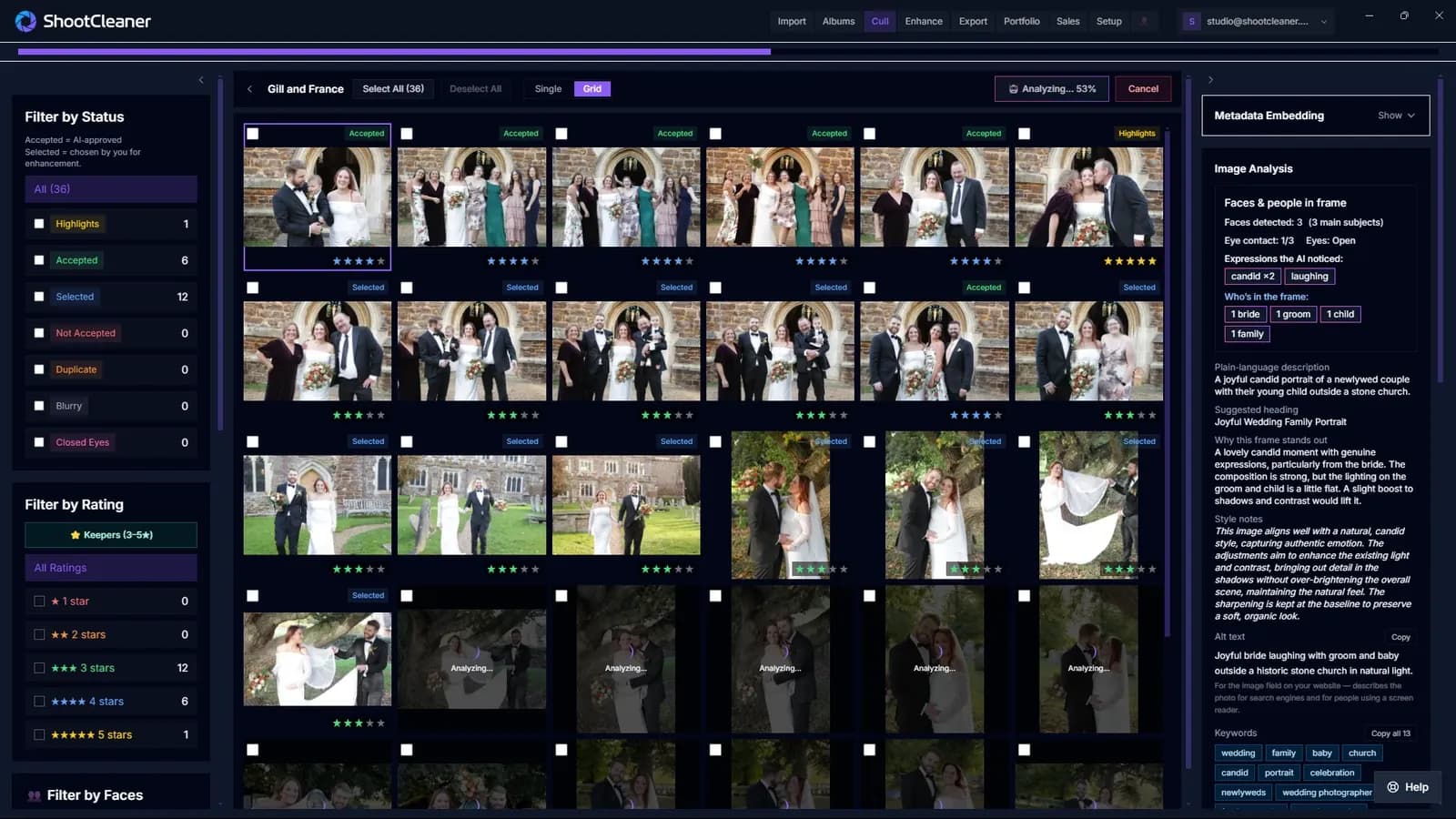
Task: Toggle the right panel chevron arrow
Action: tap(1210, 80)
